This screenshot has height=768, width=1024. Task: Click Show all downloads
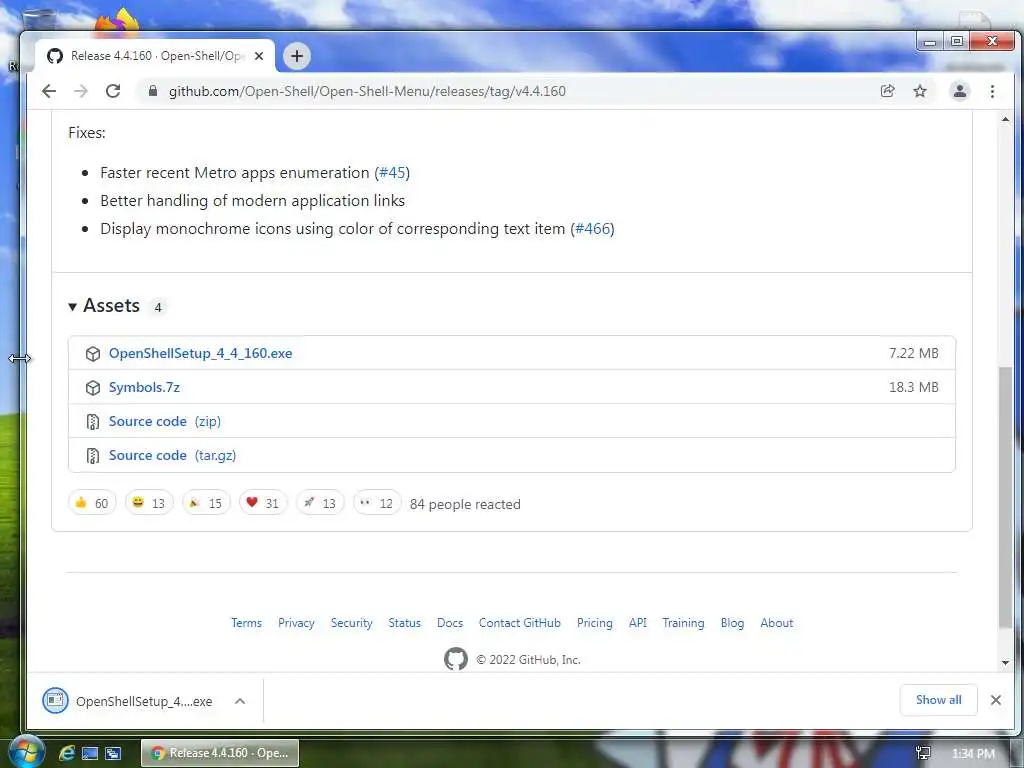(x=938, y=700)
